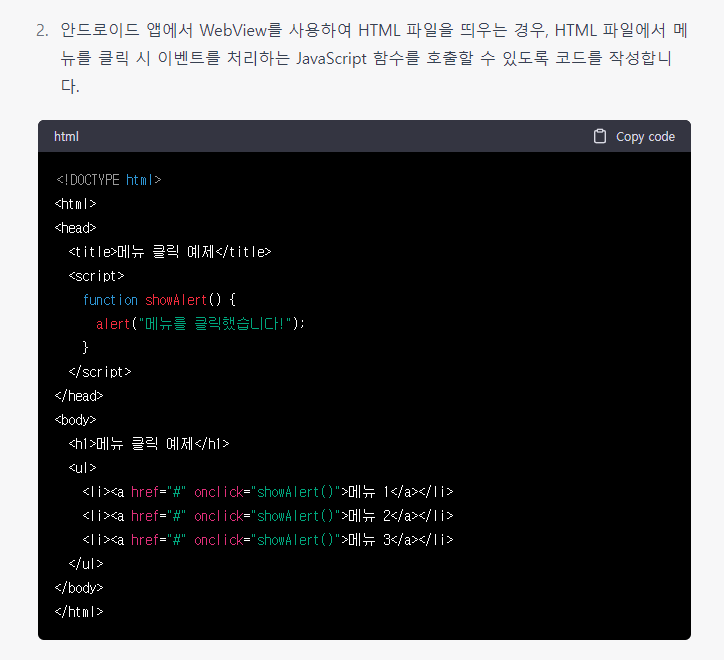Click the step 2 paragraph about WebView
This screenshot has height=660, width=724.
tap(374, 58)
